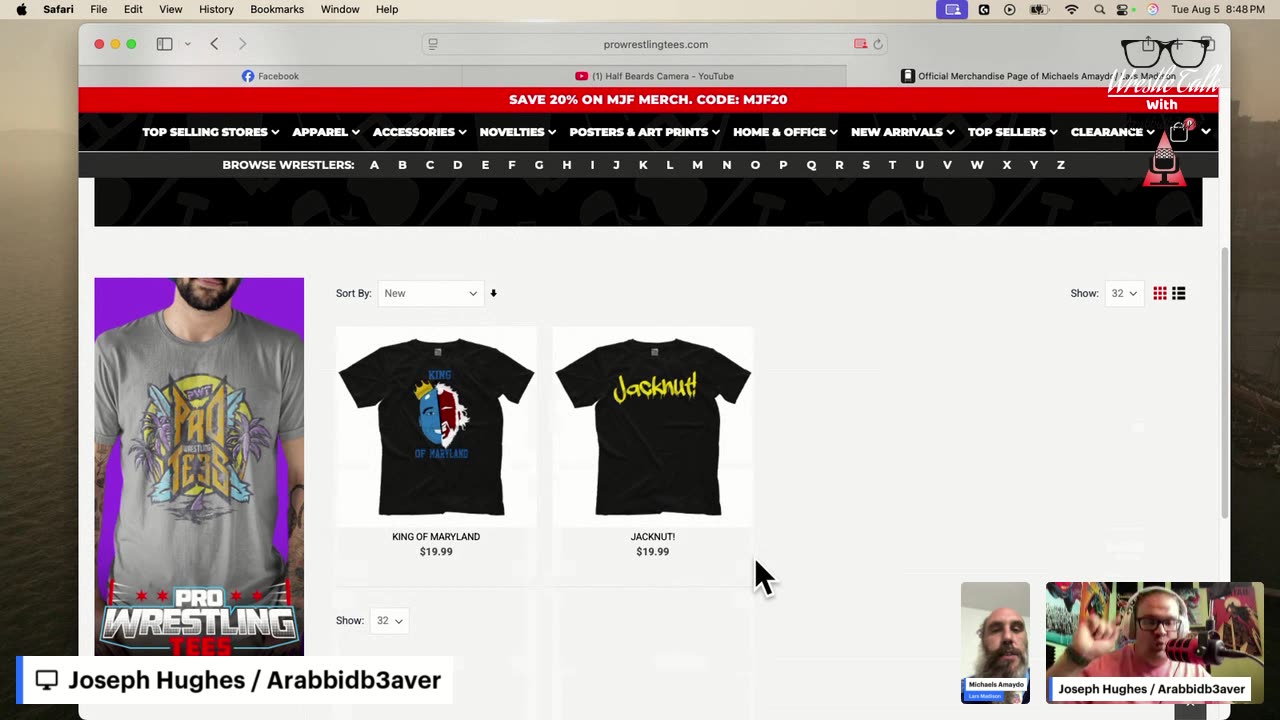Expand the Accessories menu

coord(419,132)
